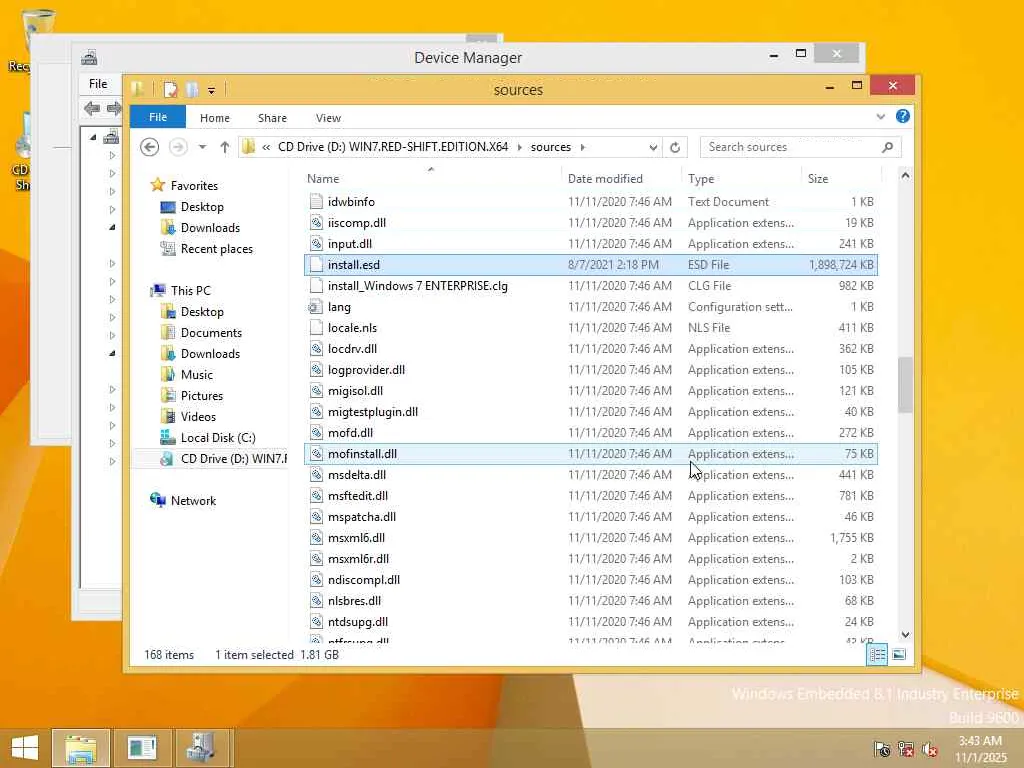
Task: Click Device Manager back toolbar arrow
Action: 91,108
